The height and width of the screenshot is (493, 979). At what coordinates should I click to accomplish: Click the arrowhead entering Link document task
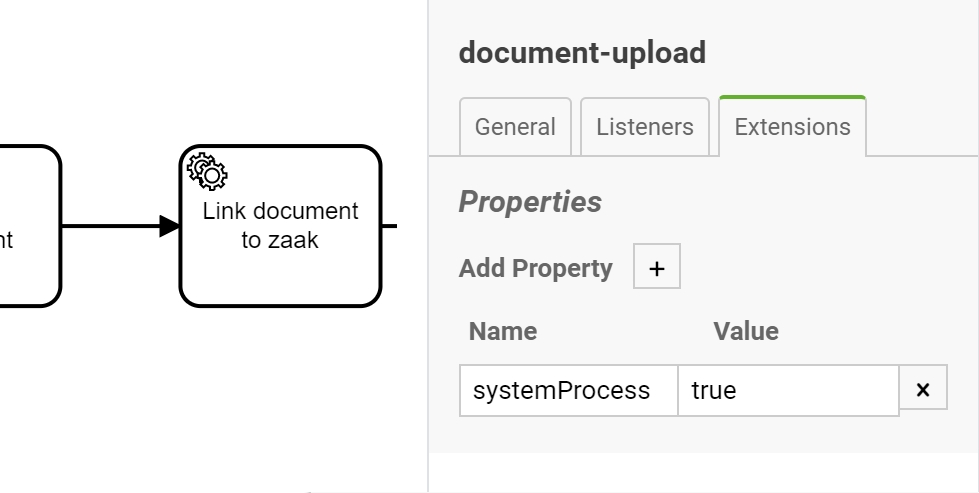[x=170, y=226]
